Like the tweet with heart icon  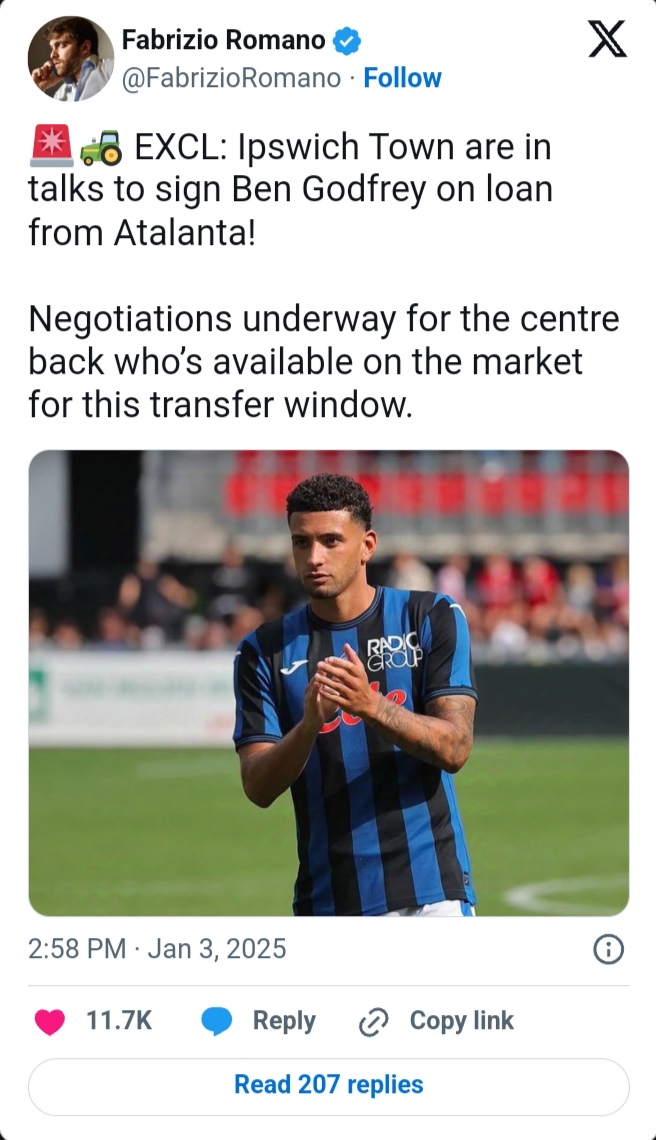[x=50, y=1021]
